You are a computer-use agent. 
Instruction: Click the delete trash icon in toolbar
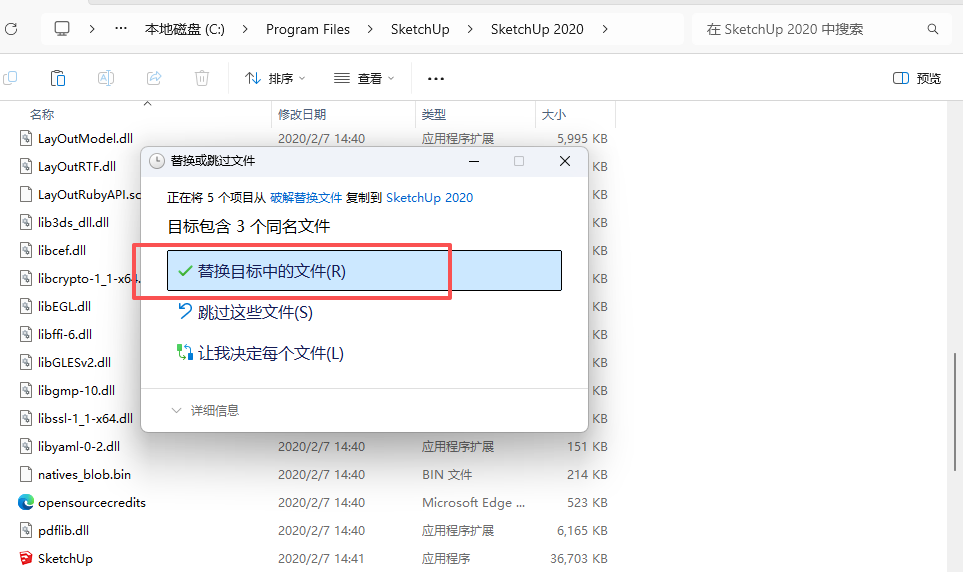[x=202, y=78]
